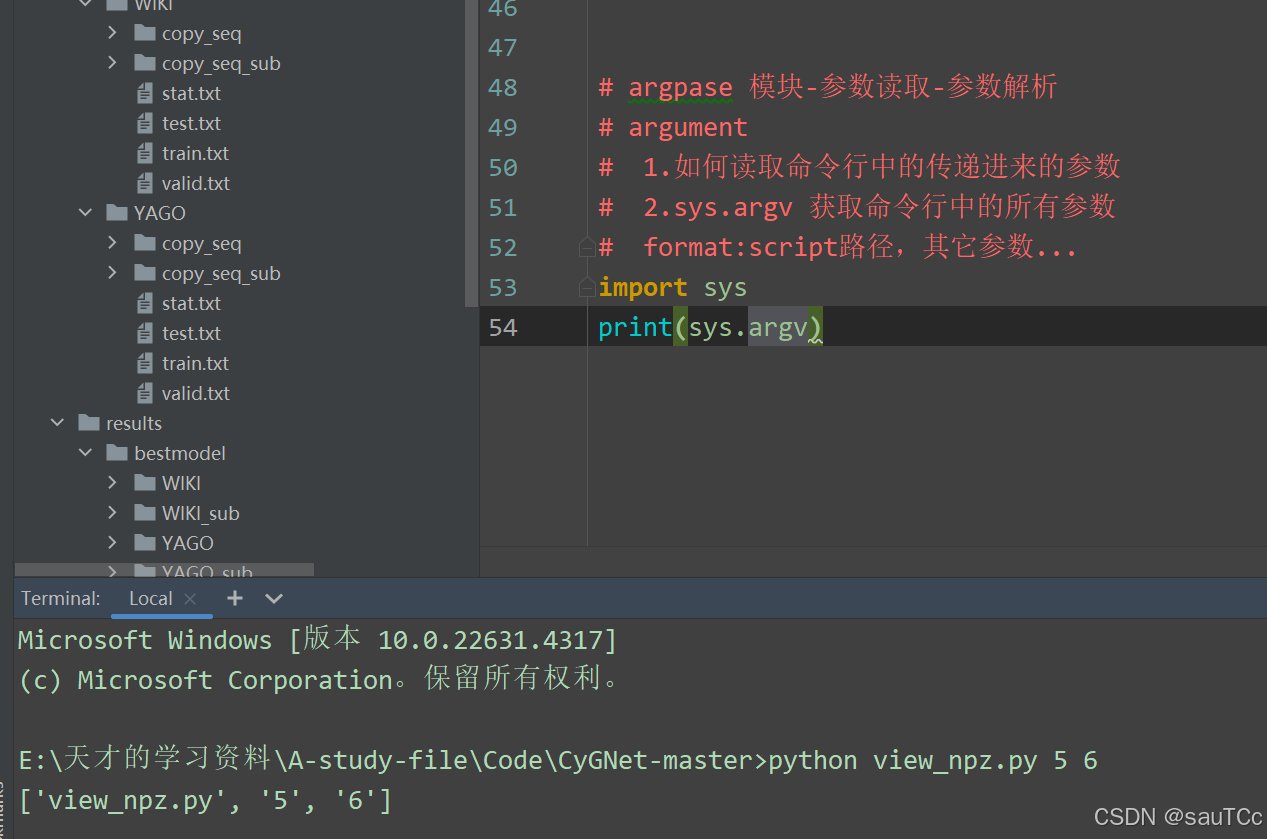Expand YAGO folder inside bestmodel
The width and height of the screenshot is (1267, 839).
coord(113,543)
